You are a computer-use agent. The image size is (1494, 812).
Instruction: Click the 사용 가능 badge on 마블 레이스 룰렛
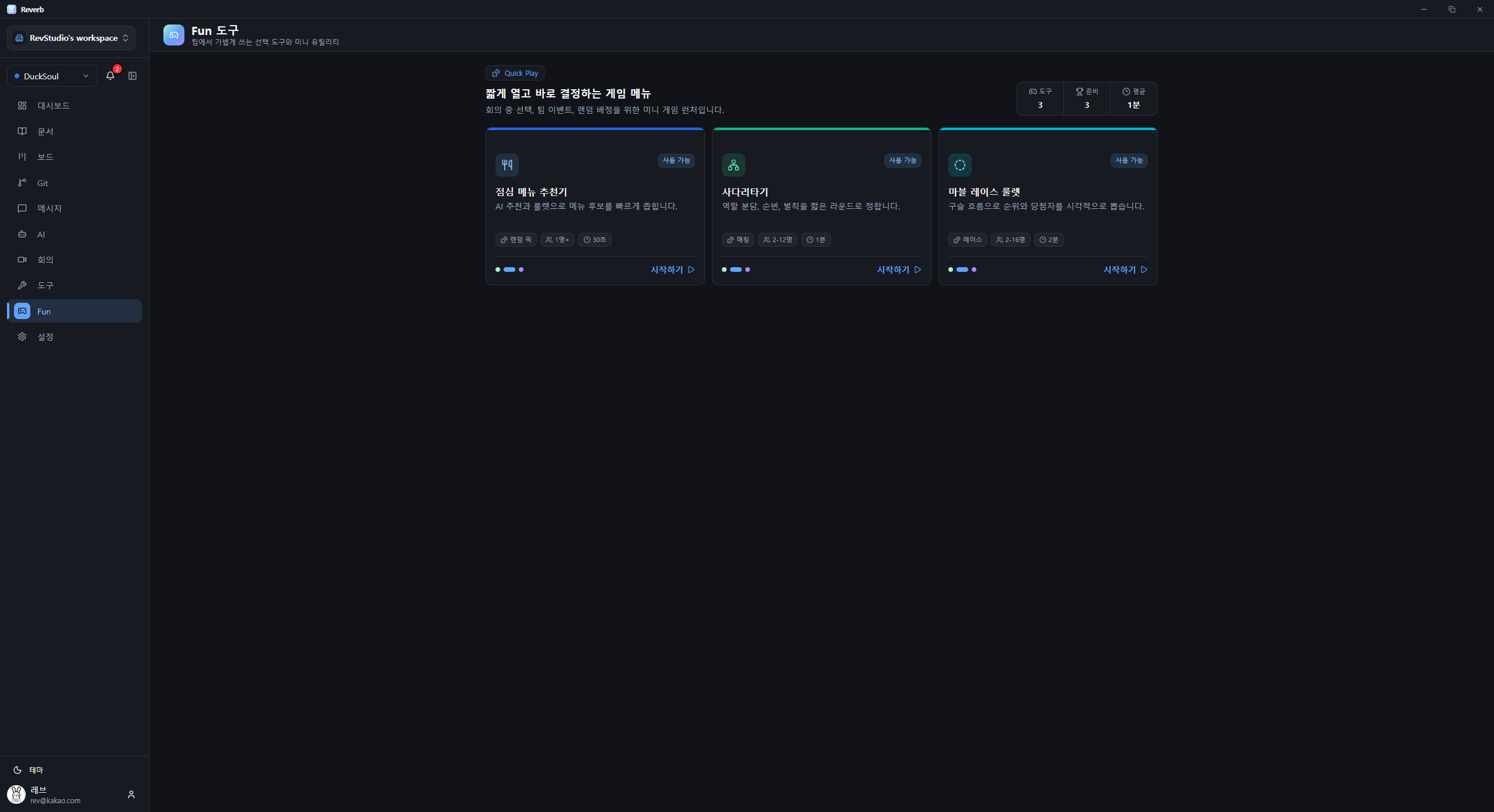1129,160
